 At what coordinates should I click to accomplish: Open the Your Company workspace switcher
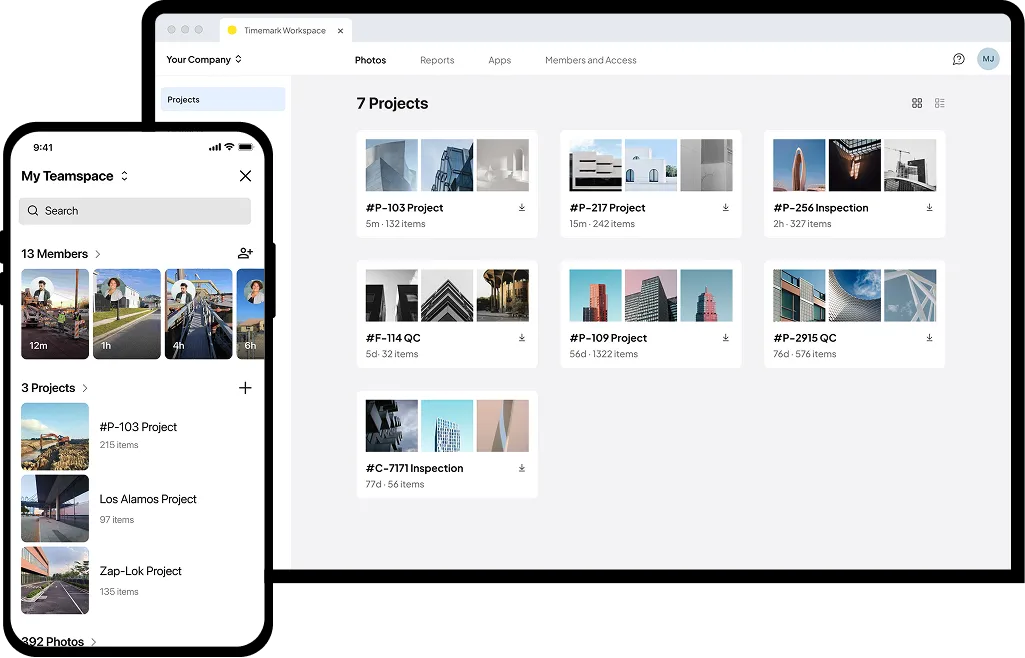tap(203, 59)
